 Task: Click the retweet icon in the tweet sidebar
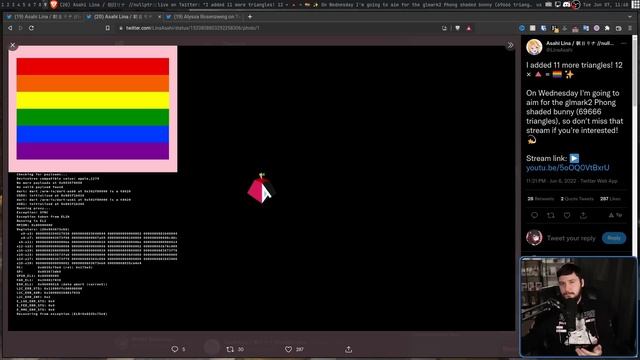click(551, 215)
